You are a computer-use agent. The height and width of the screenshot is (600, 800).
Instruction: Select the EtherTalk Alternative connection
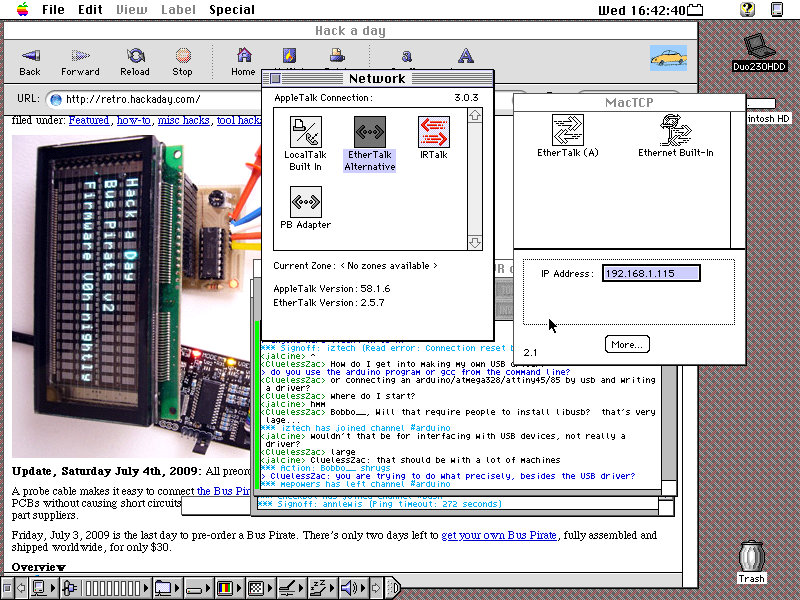pos(369,143)
